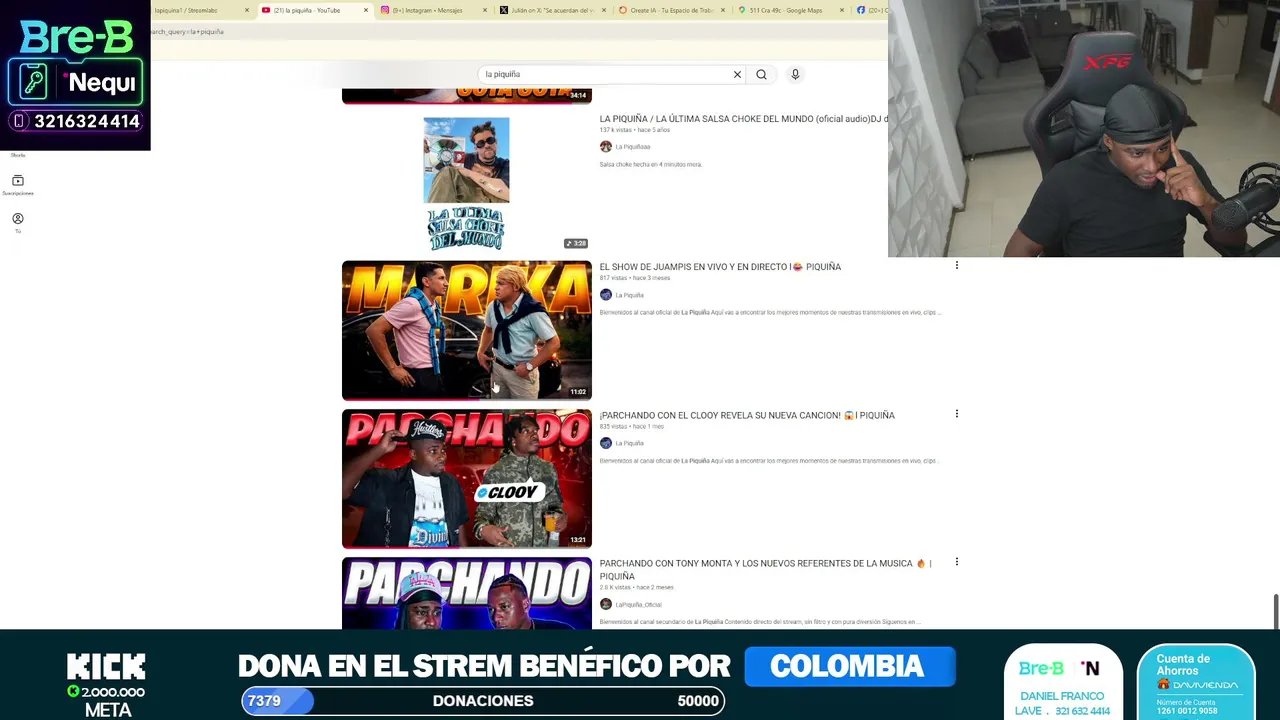The height and width of the screenshot is (720, 1280).
Task: Switch to the Streamlabs tab
Action: [196, 10]
